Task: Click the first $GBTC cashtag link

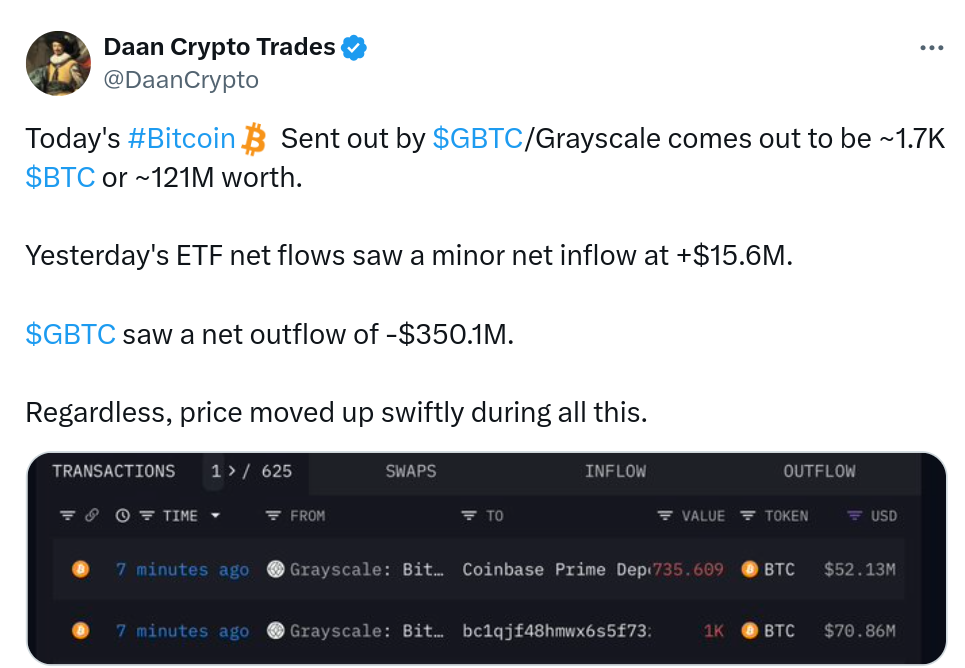Action: coord(477,139)
